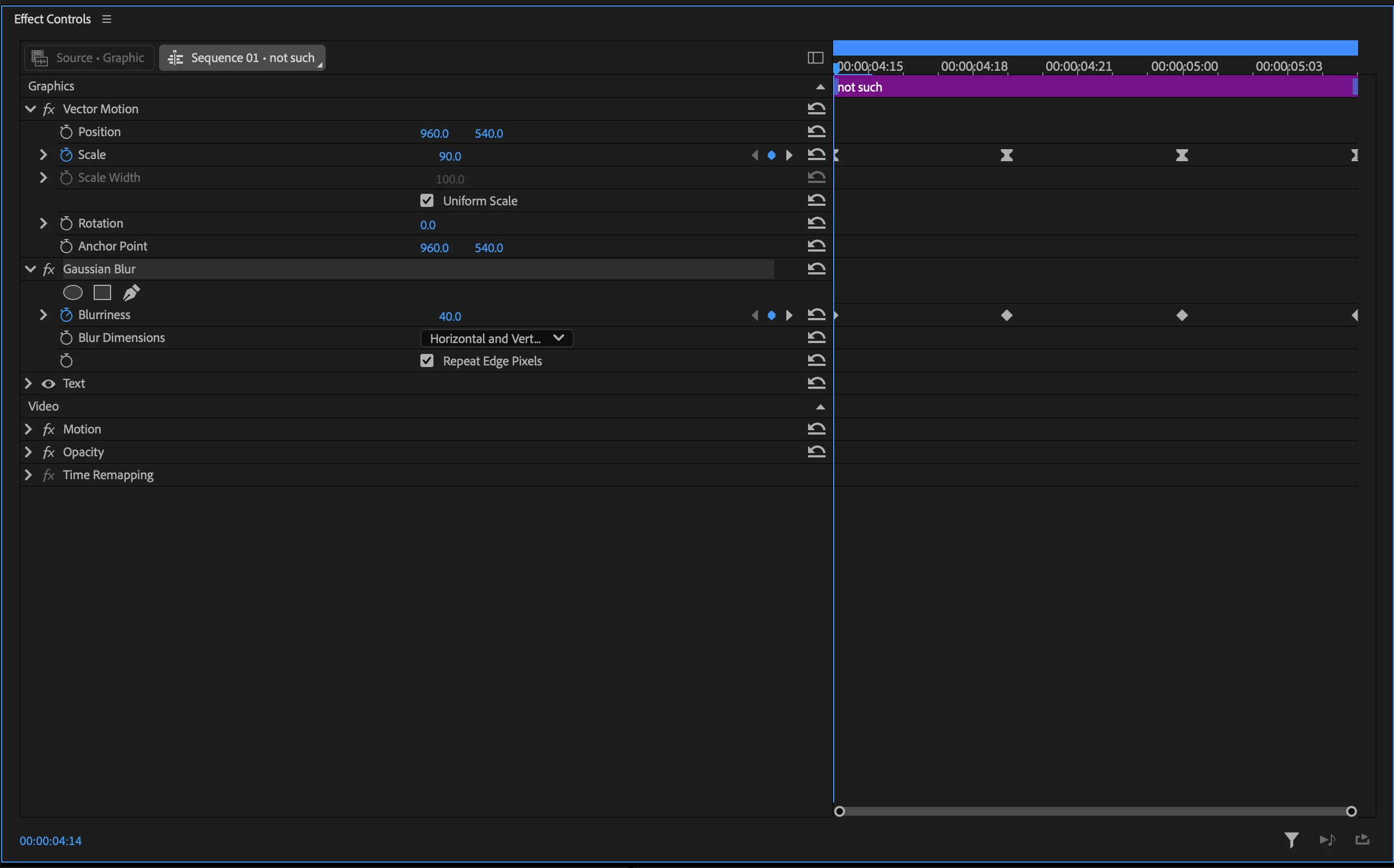The width and height of the screenshot is (1394, 868).
Task: Click the right zoom scrollbar handle
Action: [1351, 811]
